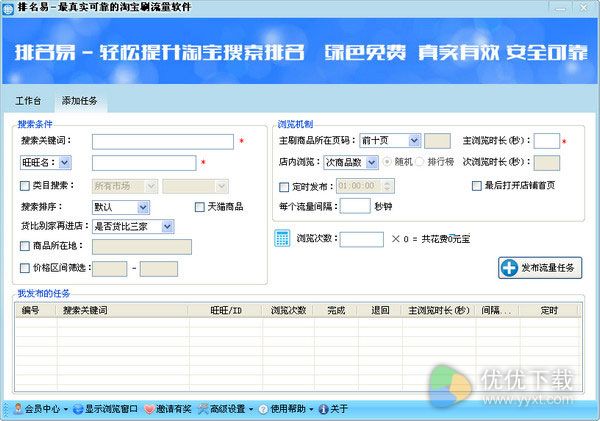600x421 pixels.
Task: Click the 发布流量任务 button
Action: (540, 268)
